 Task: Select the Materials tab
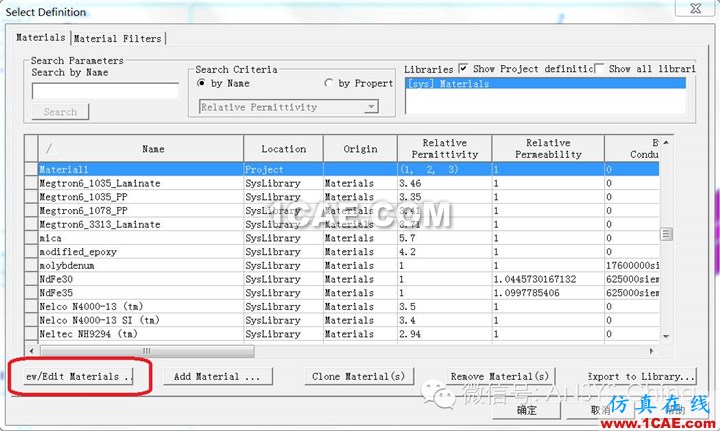(41, 38)
